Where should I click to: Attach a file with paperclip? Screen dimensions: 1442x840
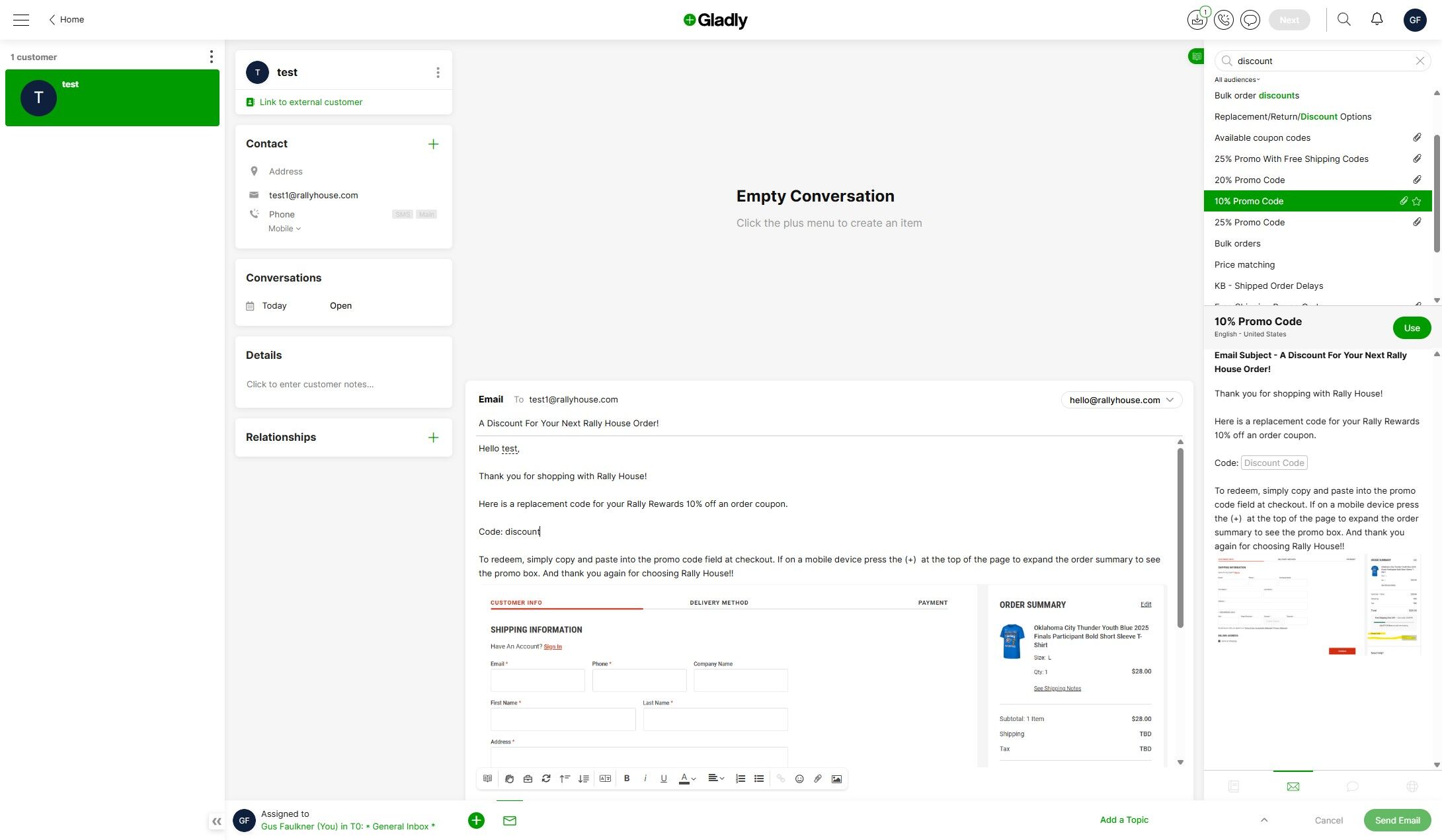tap(818, 779)
